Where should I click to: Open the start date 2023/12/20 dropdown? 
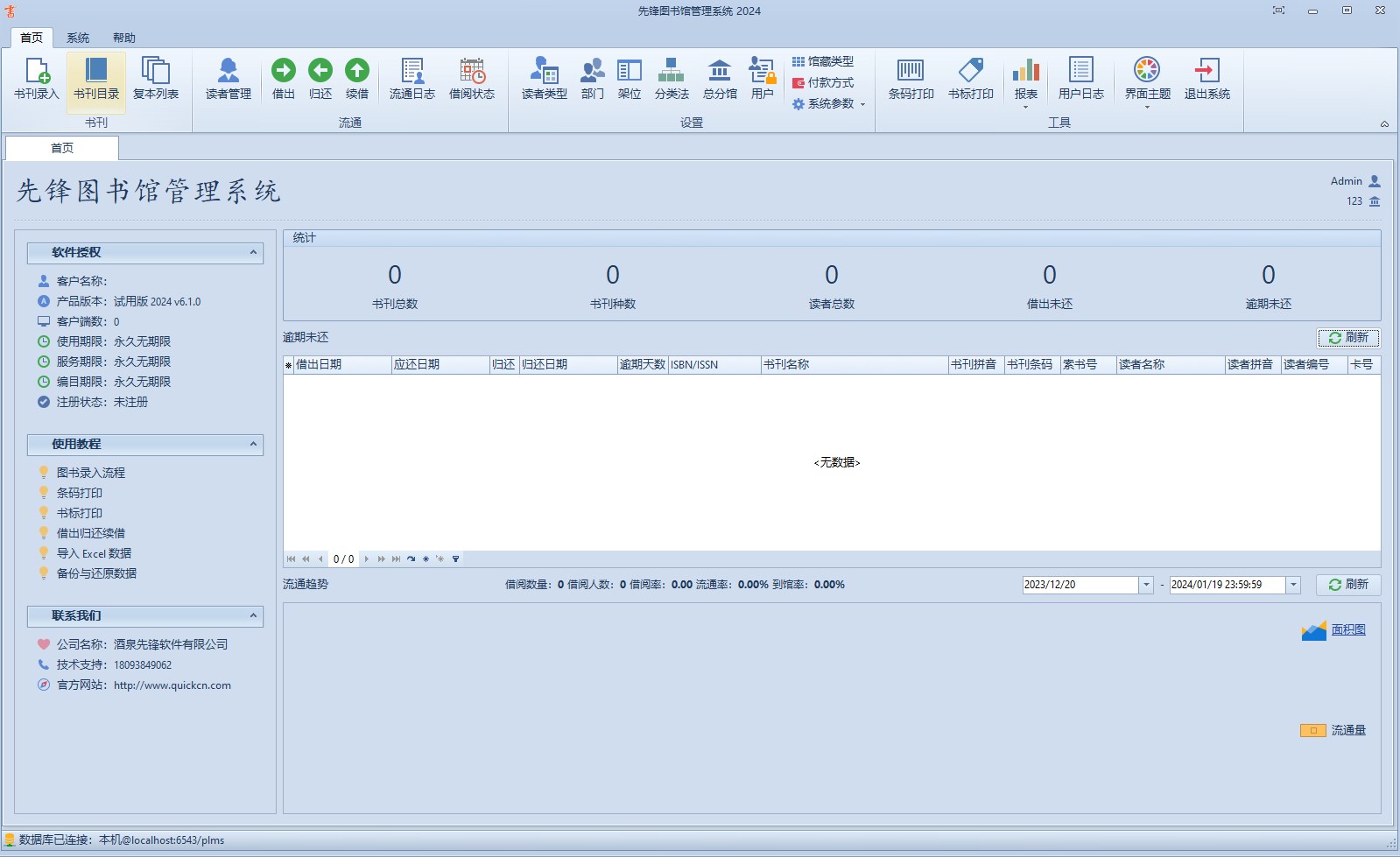coord(1145,585)
